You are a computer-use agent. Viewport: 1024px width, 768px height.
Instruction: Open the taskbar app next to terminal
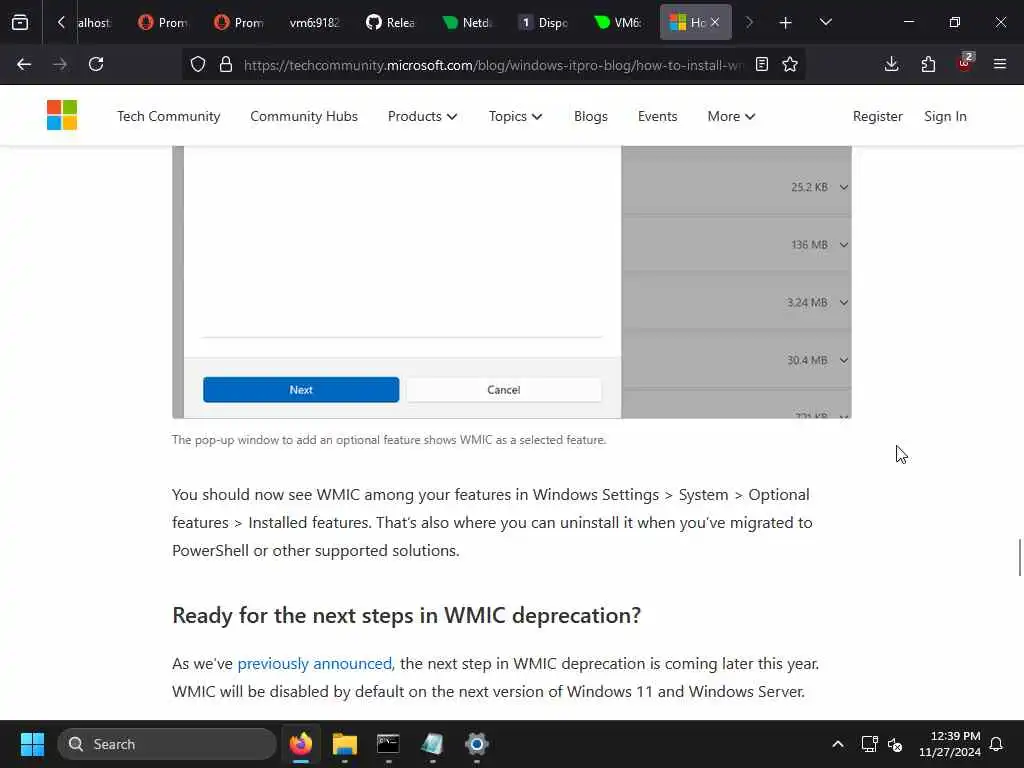tap(432, 744)
